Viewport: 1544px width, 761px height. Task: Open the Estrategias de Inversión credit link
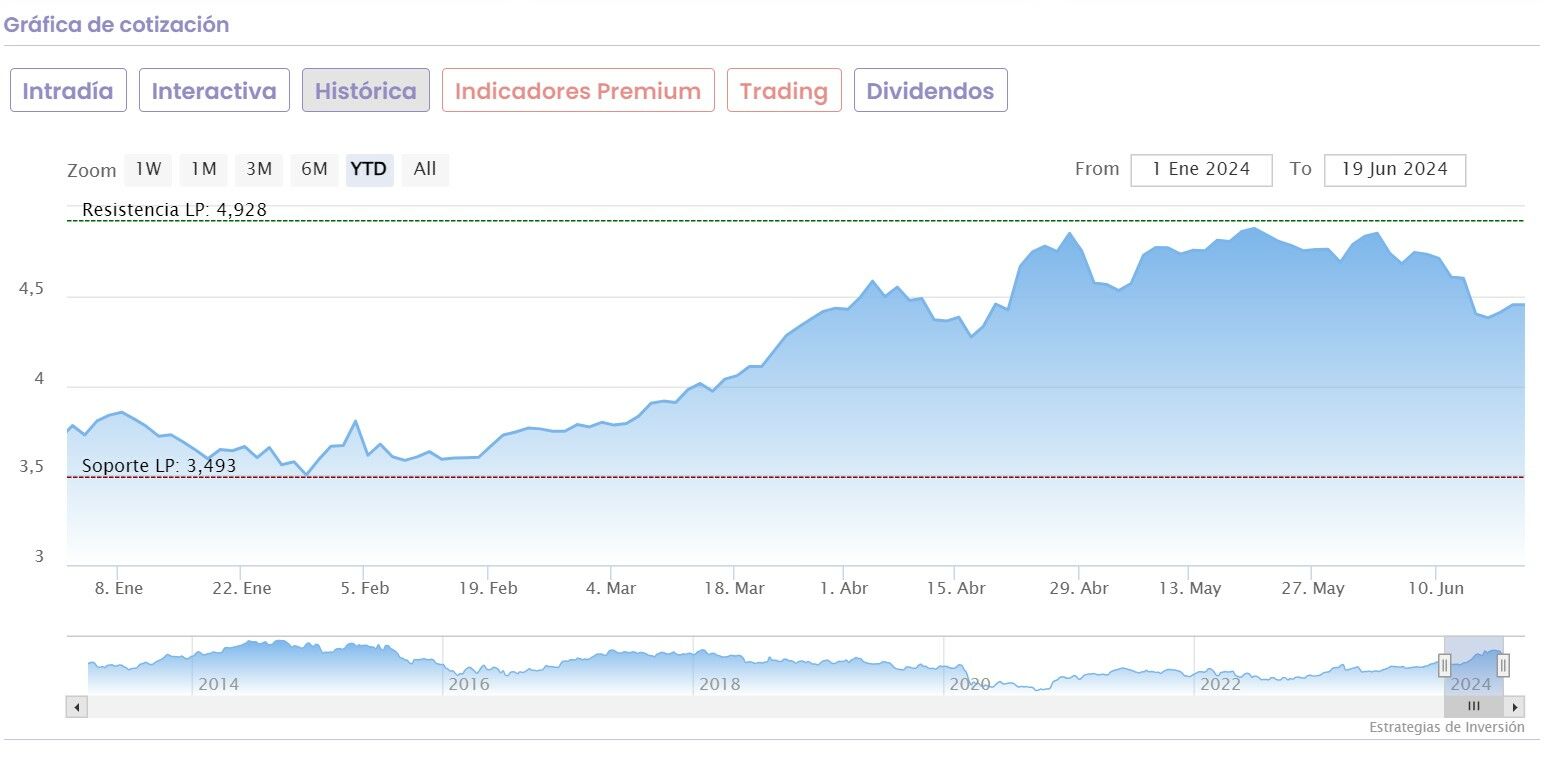[1446, 727]
